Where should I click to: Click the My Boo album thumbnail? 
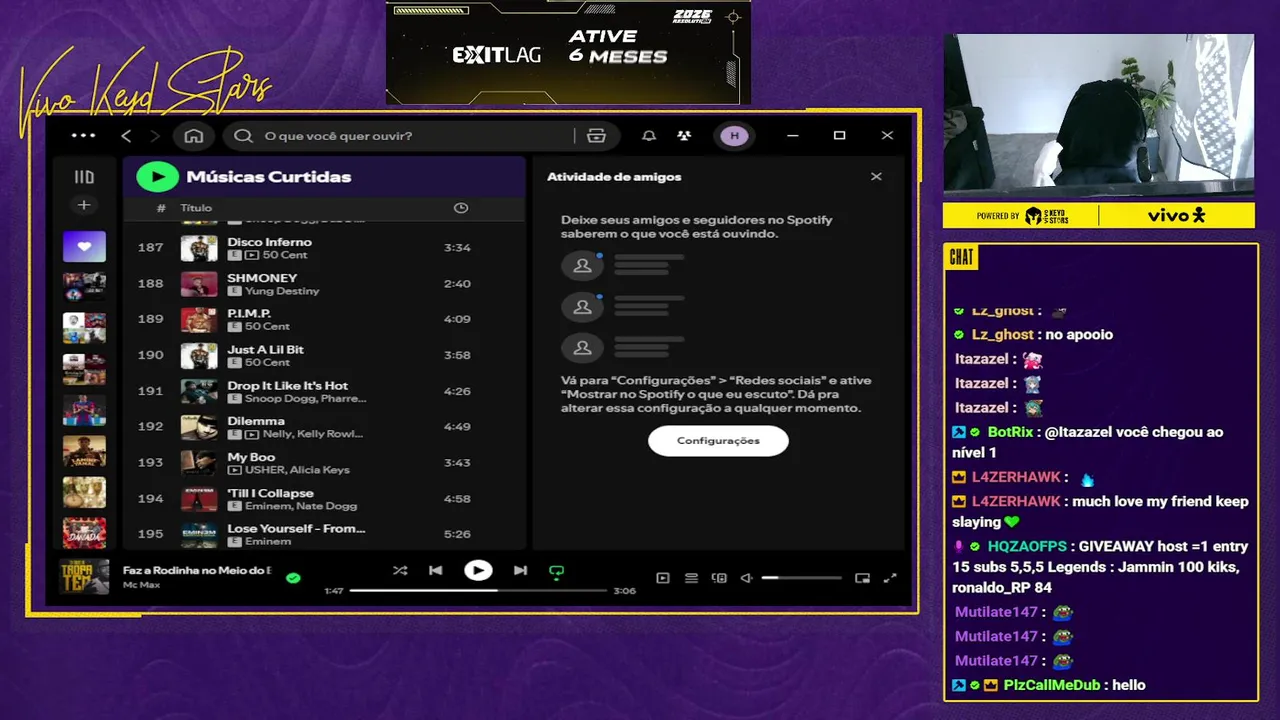point(199,463)
